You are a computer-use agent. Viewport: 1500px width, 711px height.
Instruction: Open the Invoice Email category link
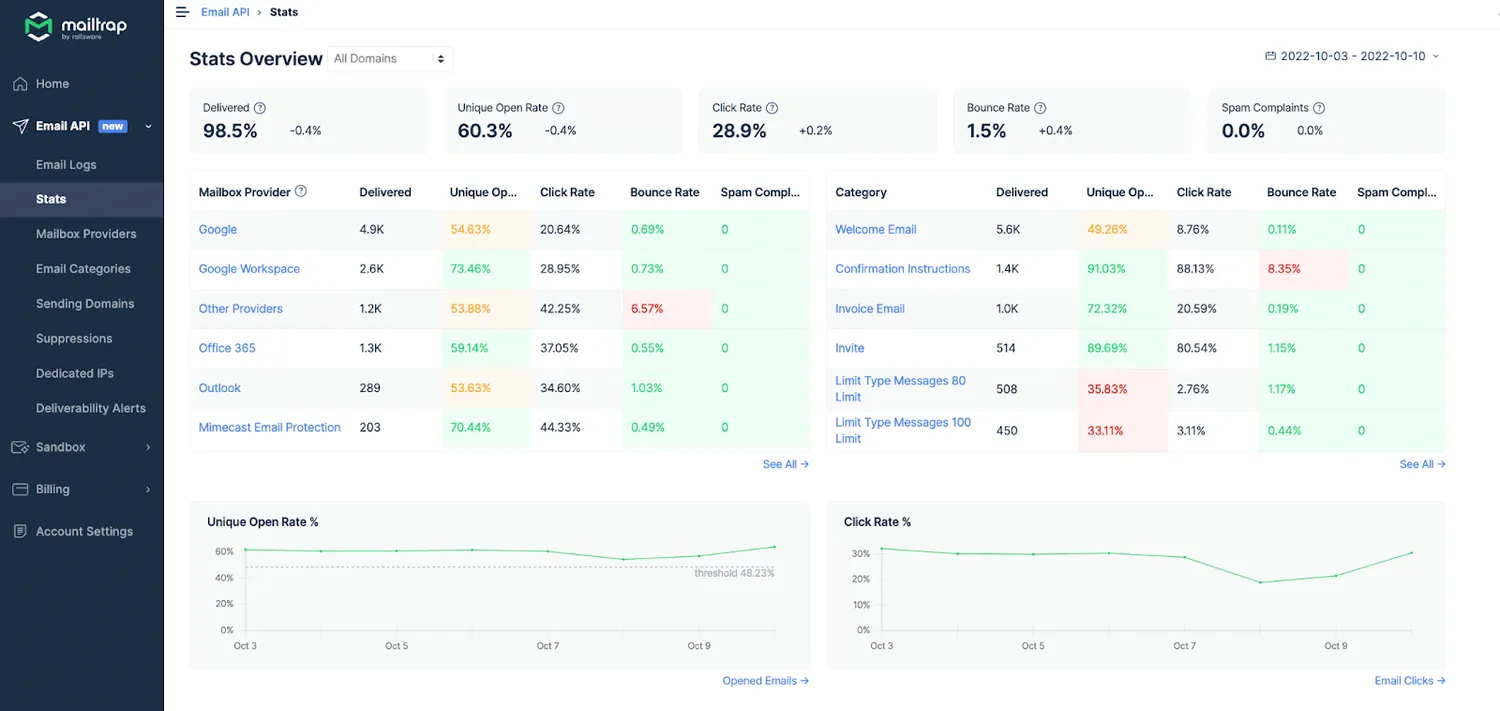click(x=870, y=308)
